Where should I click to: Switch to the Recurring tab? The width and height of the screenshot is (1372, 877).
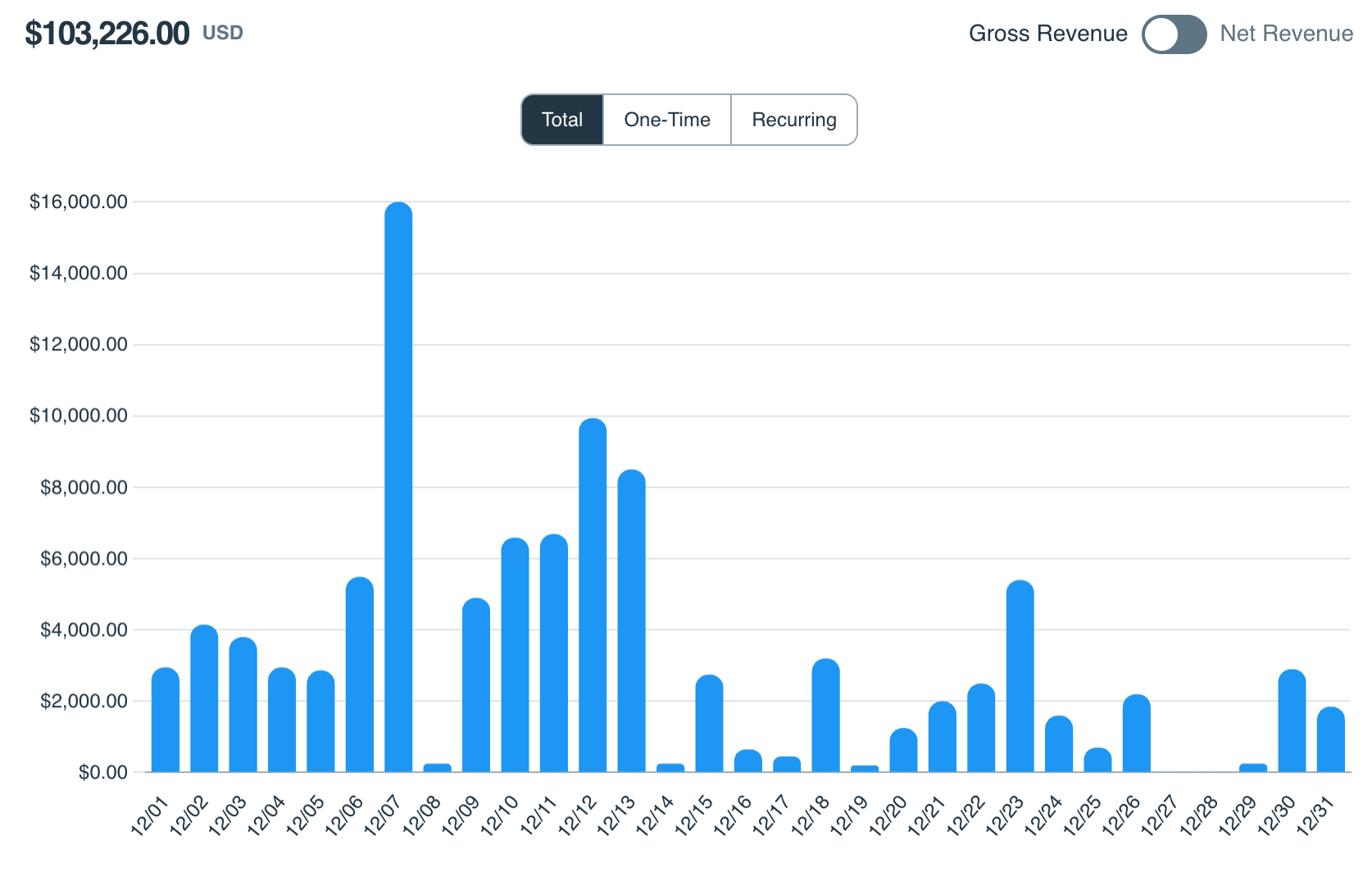coord(793,120)
